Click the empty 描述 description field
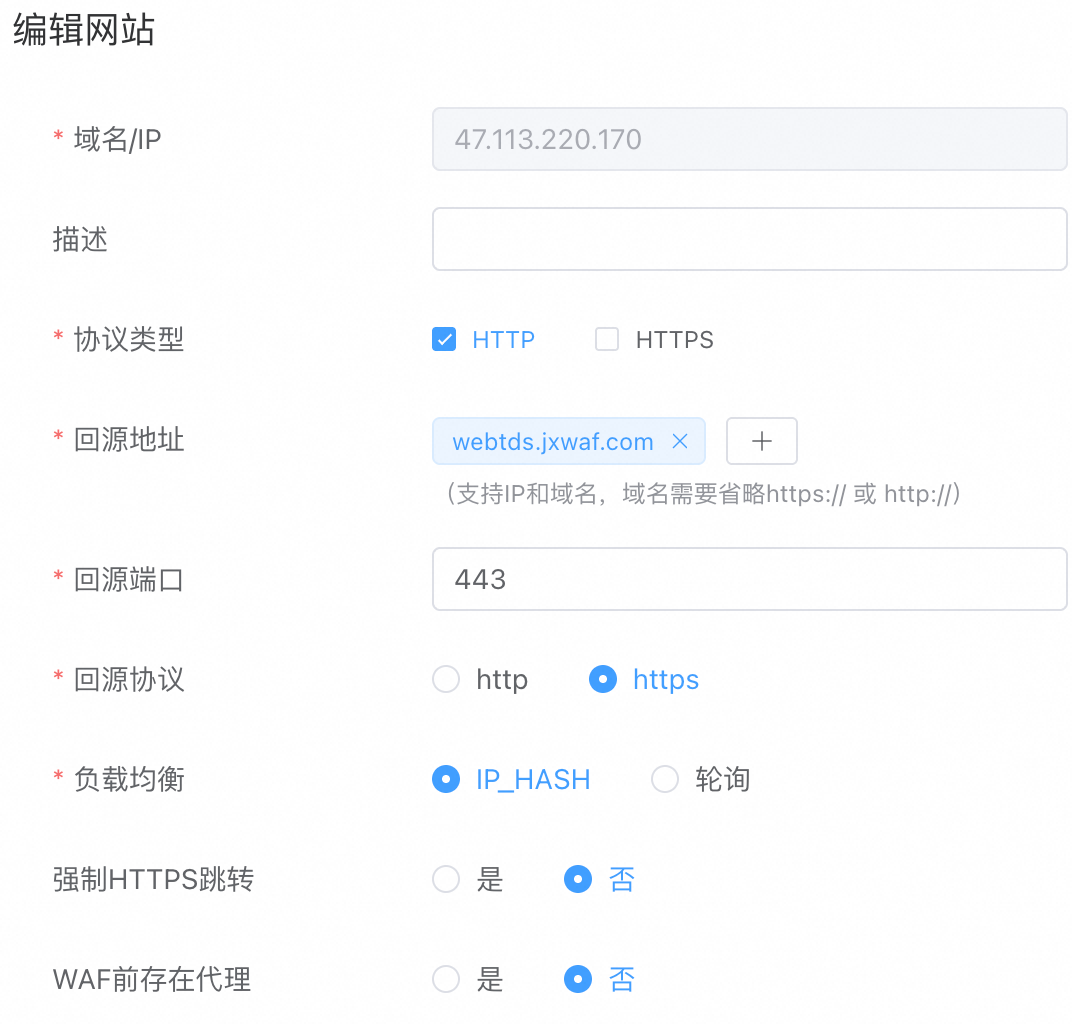1072x1024 pixels. 750,239
